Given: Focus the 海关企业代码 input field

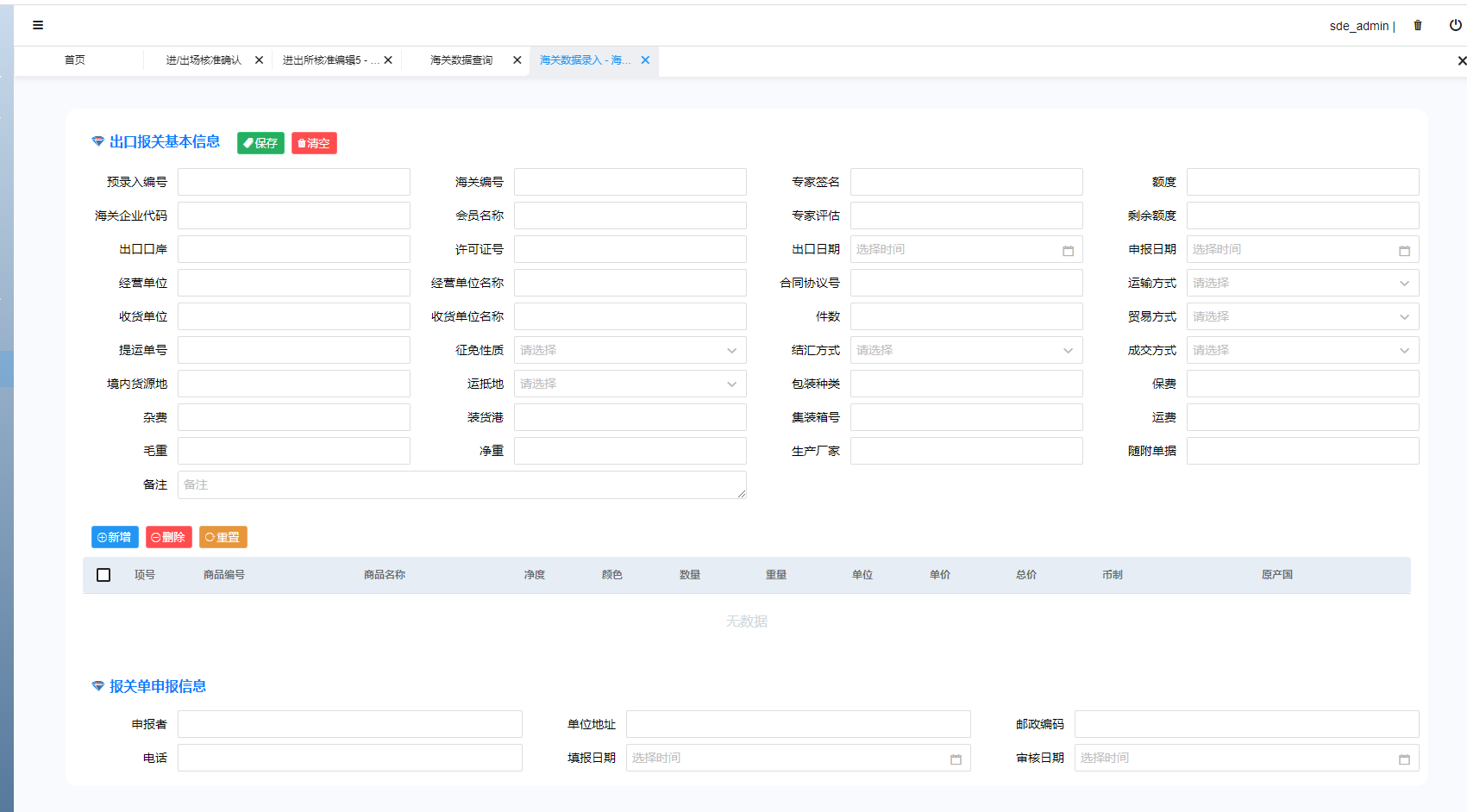Looking at the screenshot, I should pyautogui.click(x=293, y=215).
